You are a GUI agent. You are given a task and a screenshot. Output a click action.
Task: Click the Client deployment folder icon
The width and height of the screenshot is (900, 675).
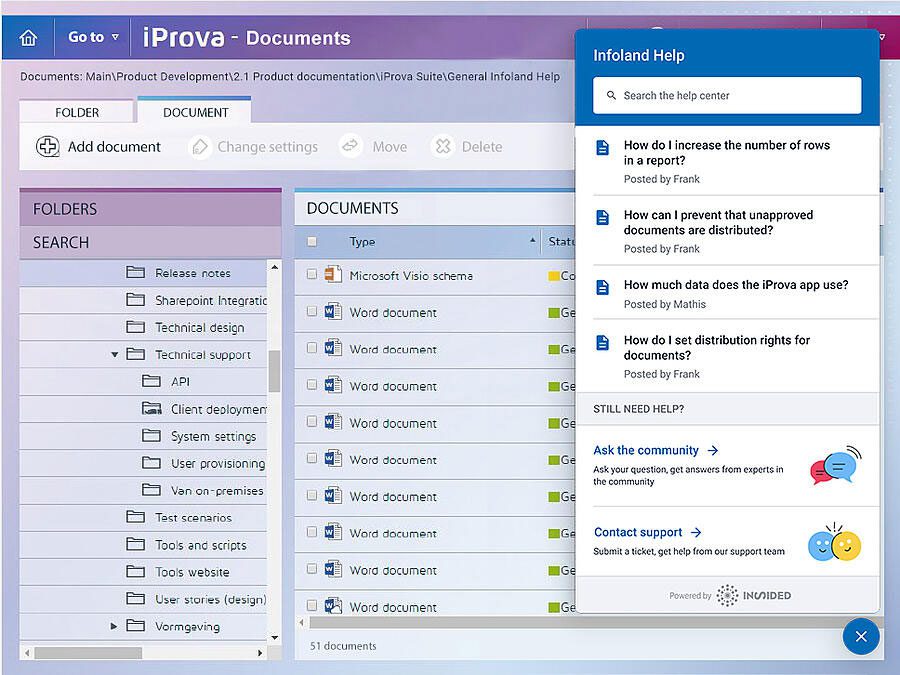coord(152,408)
